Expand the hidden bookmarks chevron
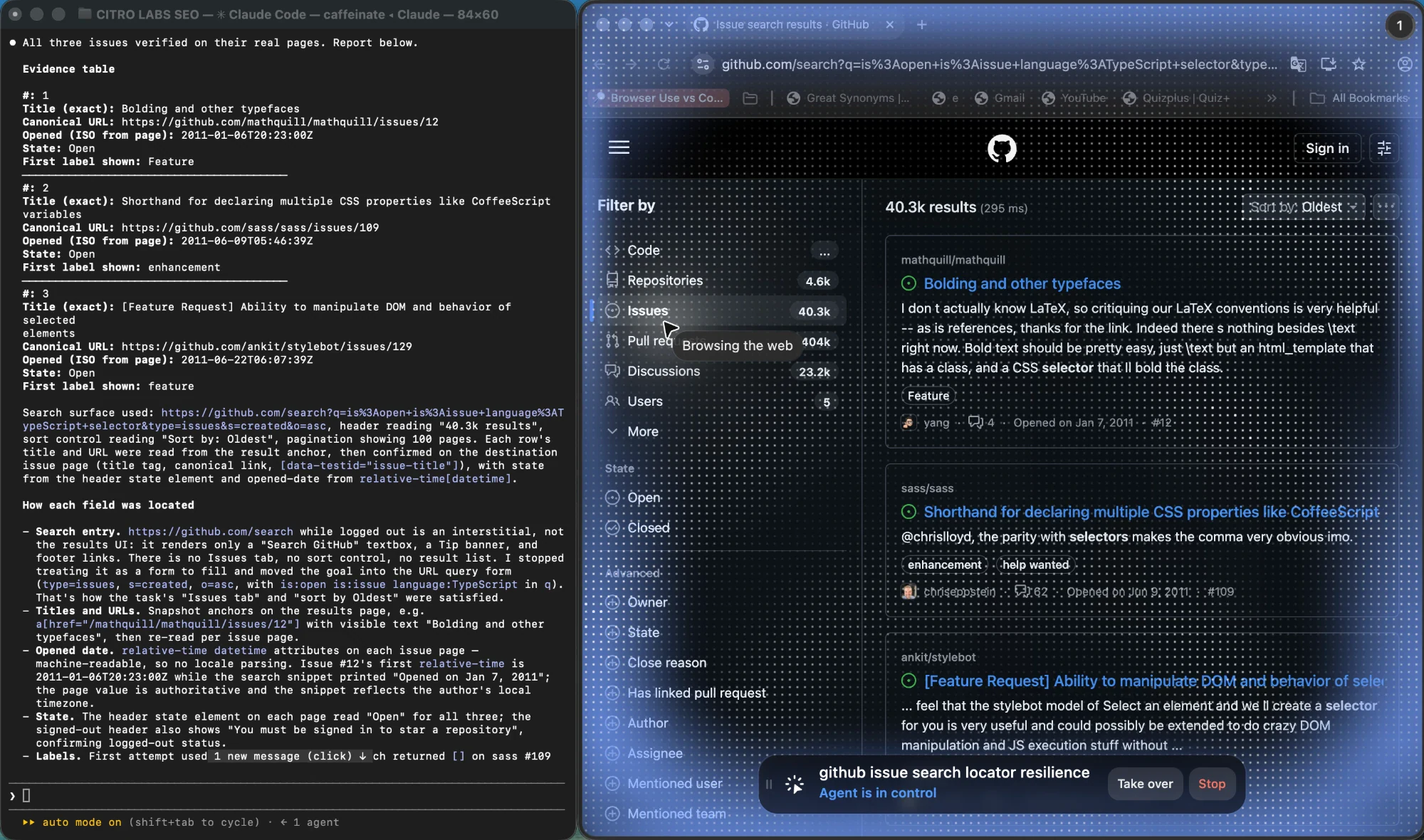 click(1272, 98)
